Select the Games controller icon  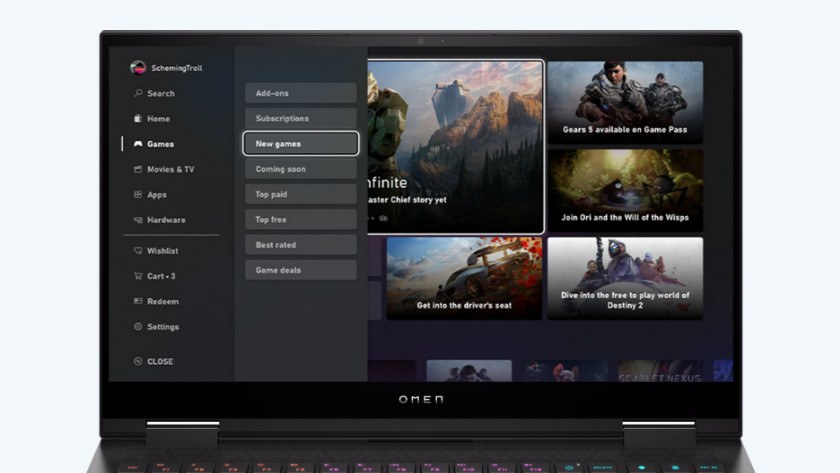[x=138, y=144]
